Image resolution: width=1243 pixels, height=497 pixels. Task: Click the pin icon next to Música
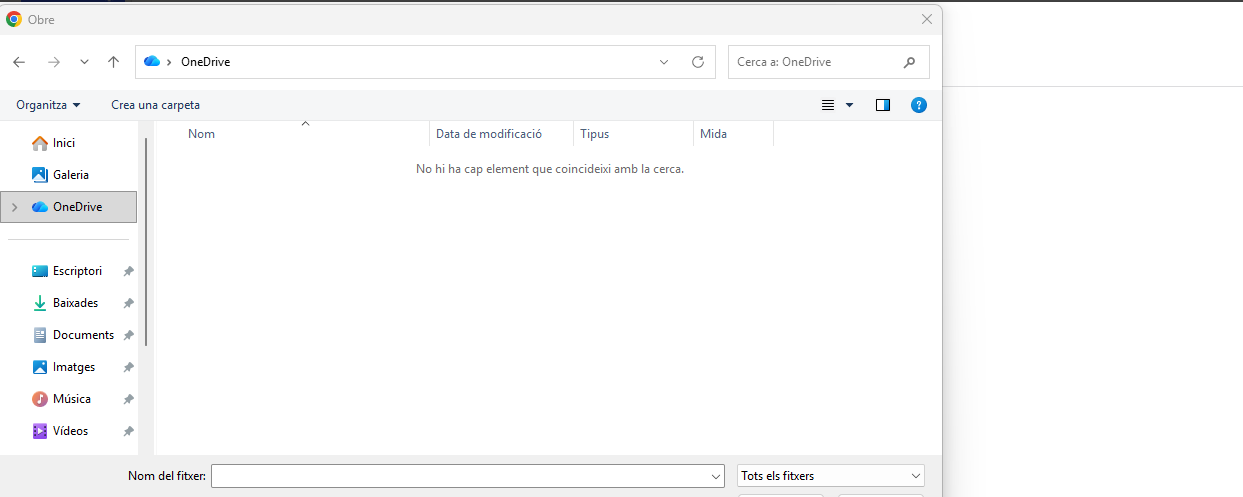coord(128,400)
